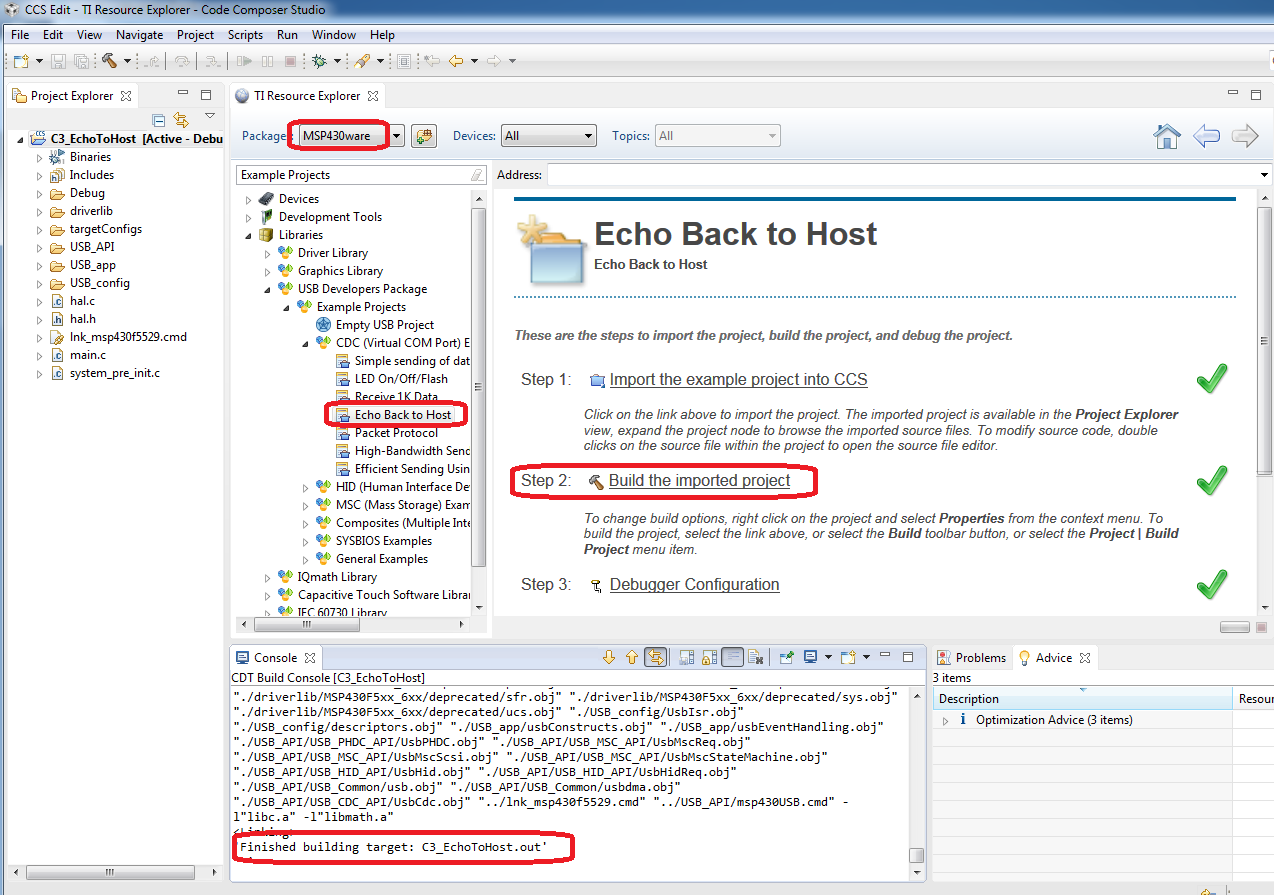Click the Description column header in Advice
Image resolution: width=1274 pixels, height=895 pixels.
pyautogui.click(x=1083, y=699)
